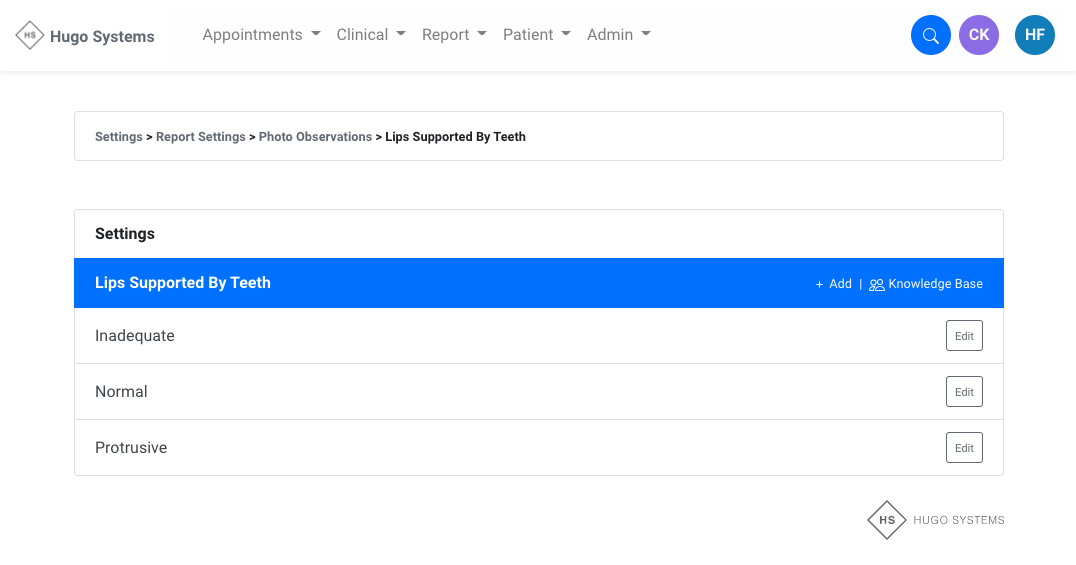Edit the Normal option

pos(964,392)
